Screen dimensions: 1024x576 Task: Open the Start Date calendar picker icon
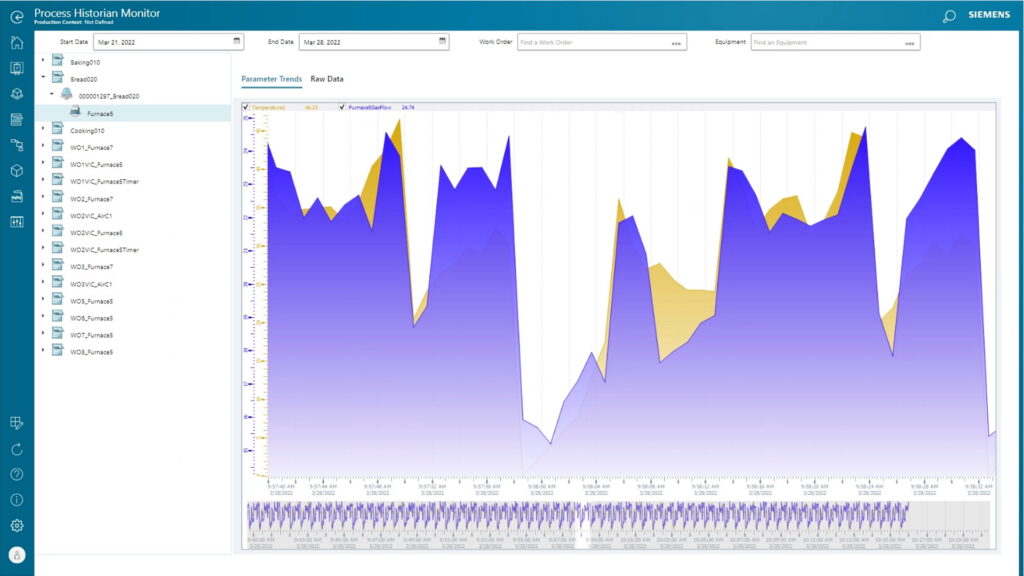click(236, 41)
